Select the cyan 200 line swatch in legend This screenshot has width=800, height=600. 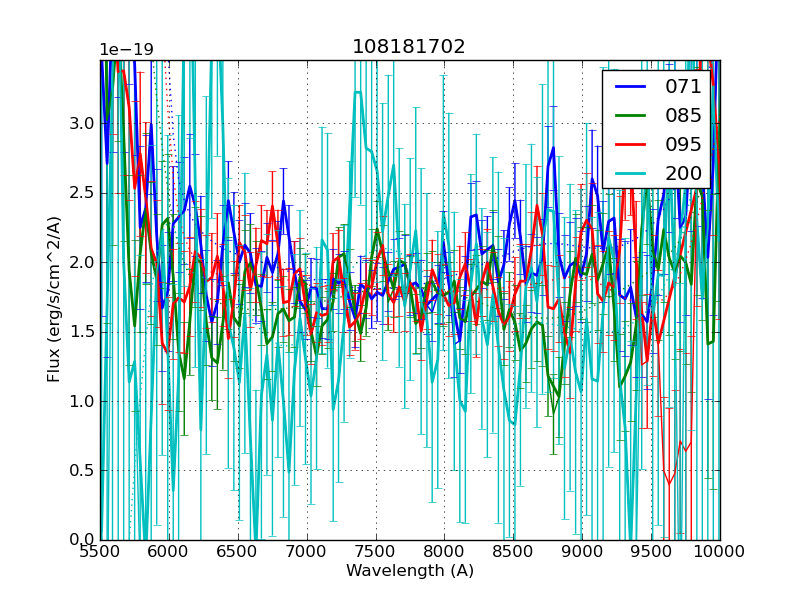coord(630,174)
